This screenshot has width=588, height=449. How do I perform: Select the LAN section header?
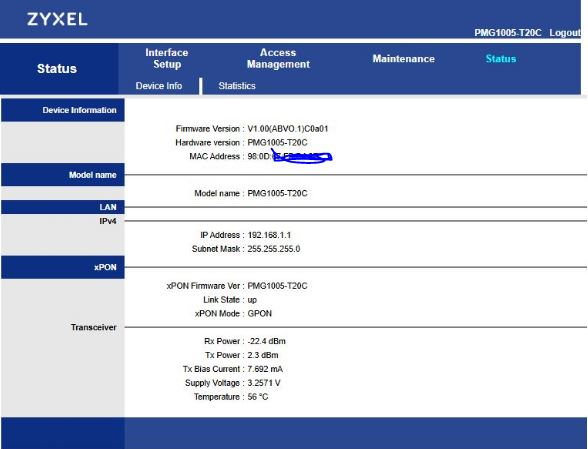point(63,207)
